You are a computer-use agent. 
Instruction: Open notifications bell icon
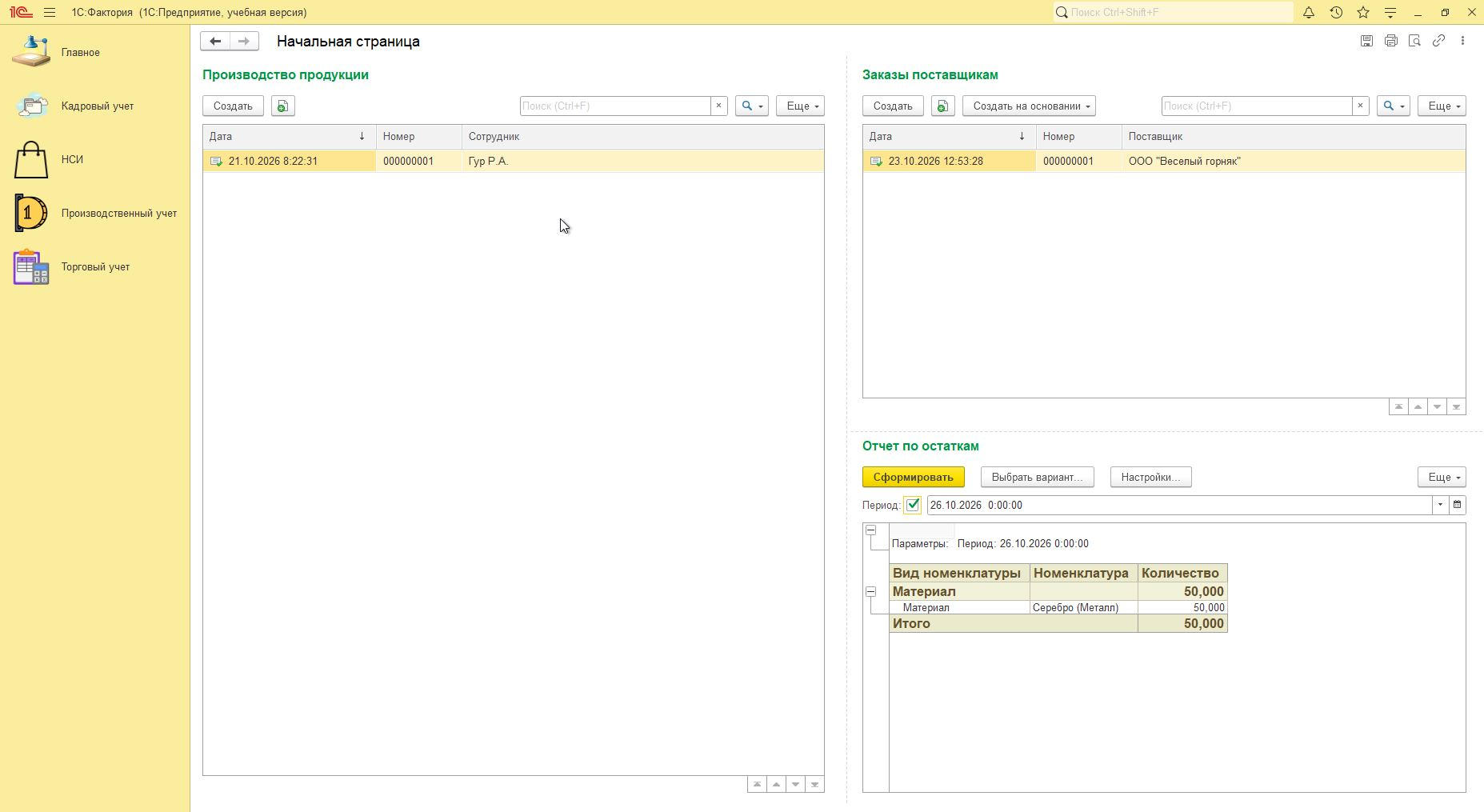(x=1309, y=13)
